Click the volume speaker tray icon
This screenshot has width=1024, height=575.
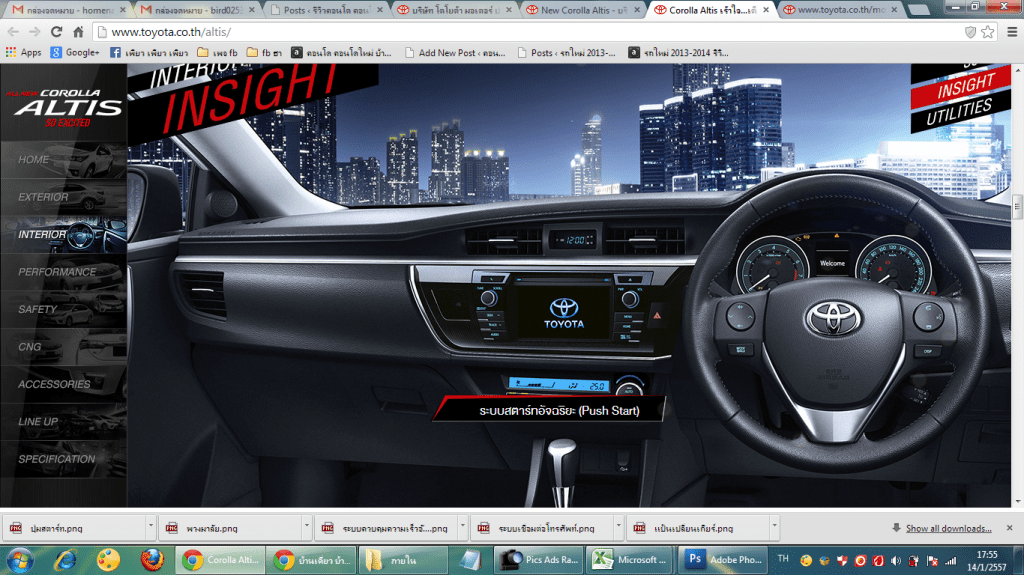point(895,561)
